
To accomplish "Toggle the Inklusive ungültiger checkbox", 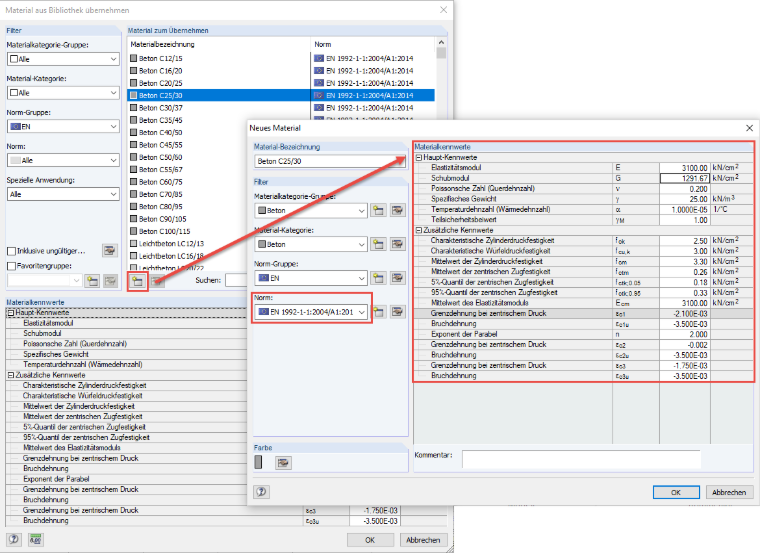I will pos(12,251).
